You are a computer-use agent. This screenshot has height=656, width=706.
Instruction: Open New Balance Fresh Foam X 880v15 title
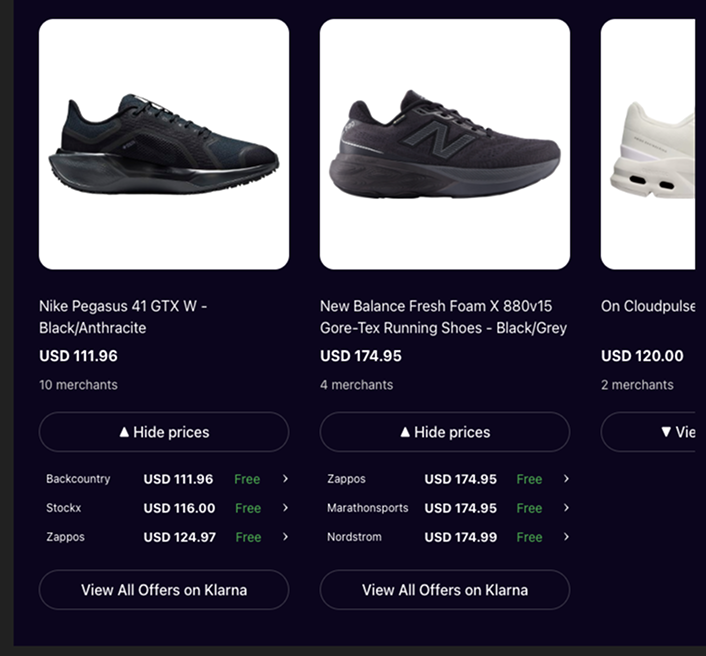[443, 317]
